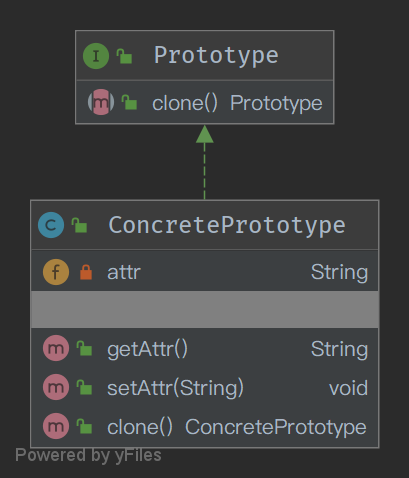Click the method icon of ConcretePrototype clone()
409x478 pixels.
point(56,426)
